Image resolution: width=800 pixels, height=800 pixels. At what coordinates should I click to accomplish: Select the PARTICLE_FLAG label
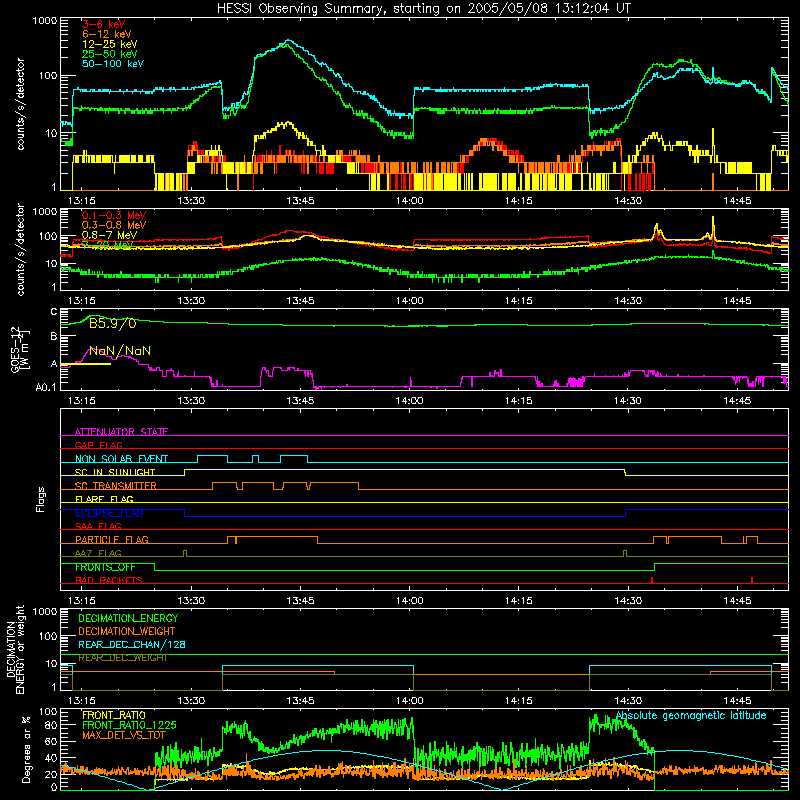coord(112,540)
